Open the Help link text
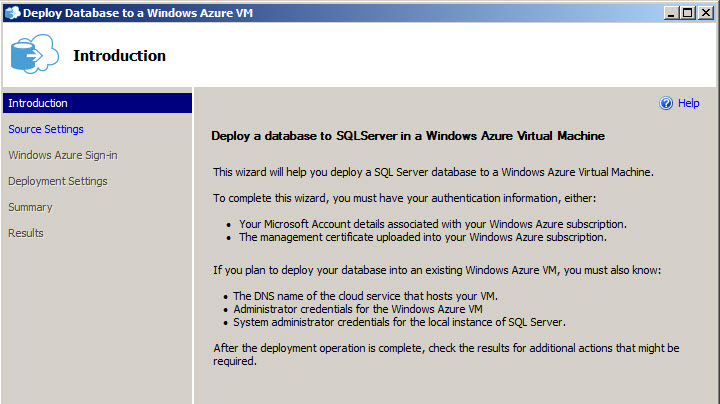 pyautogui.click(x=688, y=103)
